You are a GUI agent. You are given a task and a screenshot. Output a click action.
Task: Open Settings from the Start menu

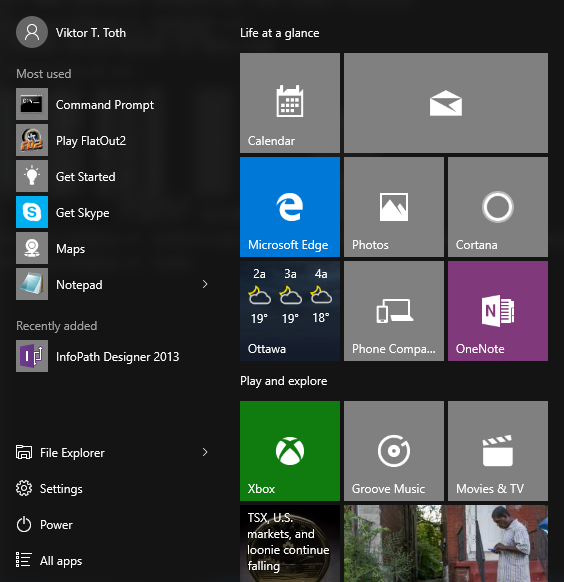(49, 488)
